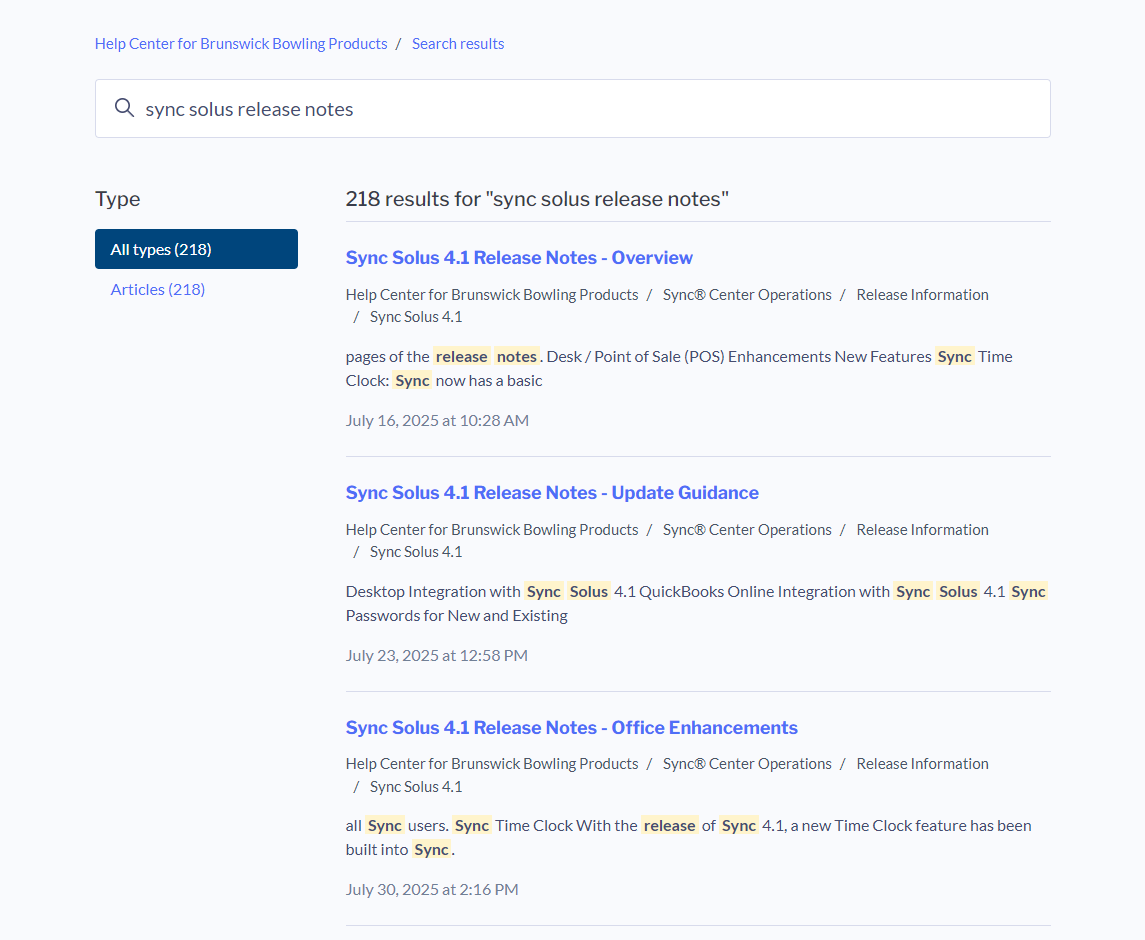Filter by Articles (218)
This screenshot has width=1145, height=940.
pos(158,289)
